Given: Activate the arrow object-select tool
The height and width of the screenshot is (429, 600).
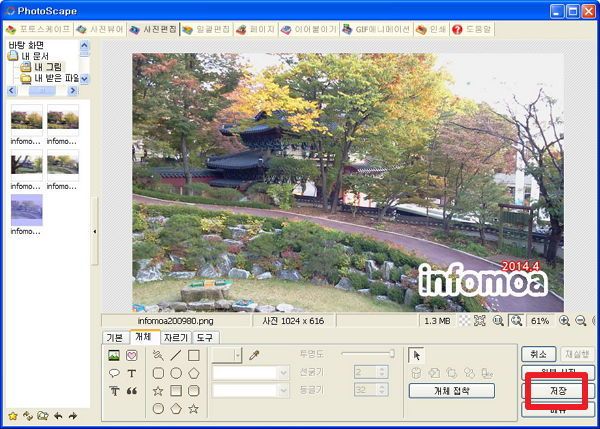Looking at the screenshot, I should pyautogui.click(x=416, y=356).
